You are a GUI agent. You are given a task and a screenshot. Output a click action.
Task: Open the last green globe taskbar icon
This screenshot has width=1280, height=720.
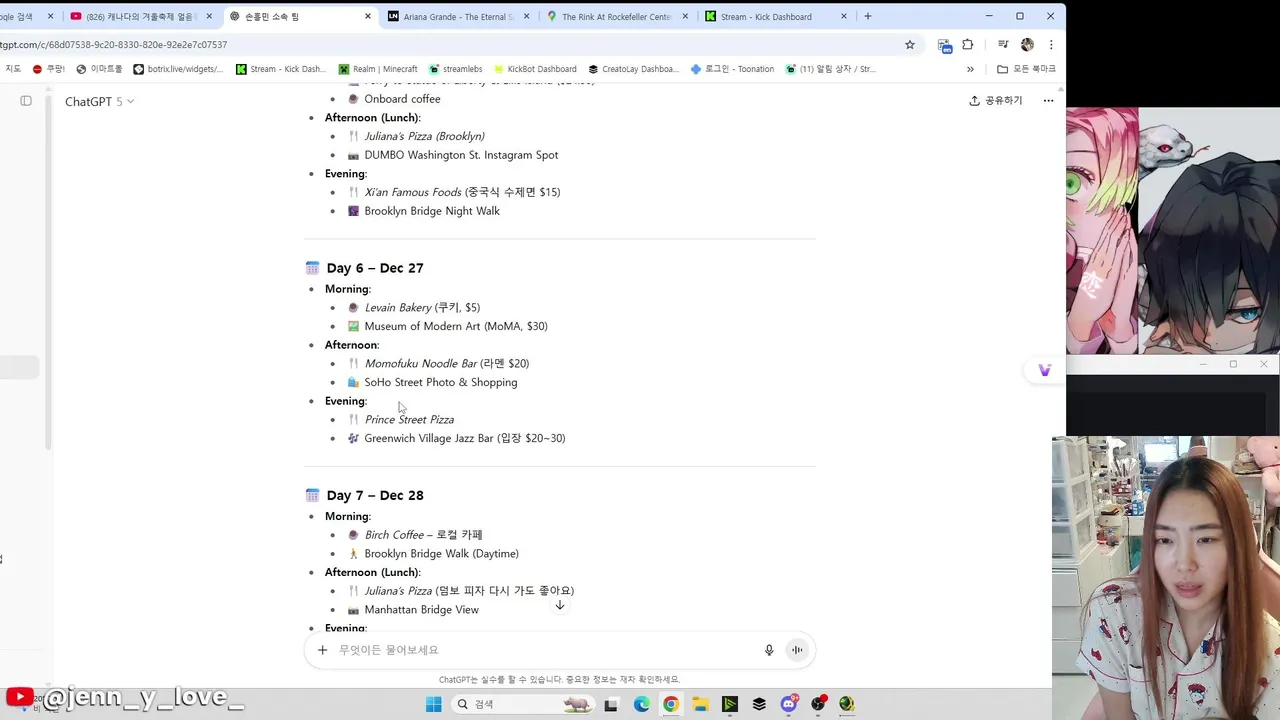pyautogui.click(x=847, y=704)
